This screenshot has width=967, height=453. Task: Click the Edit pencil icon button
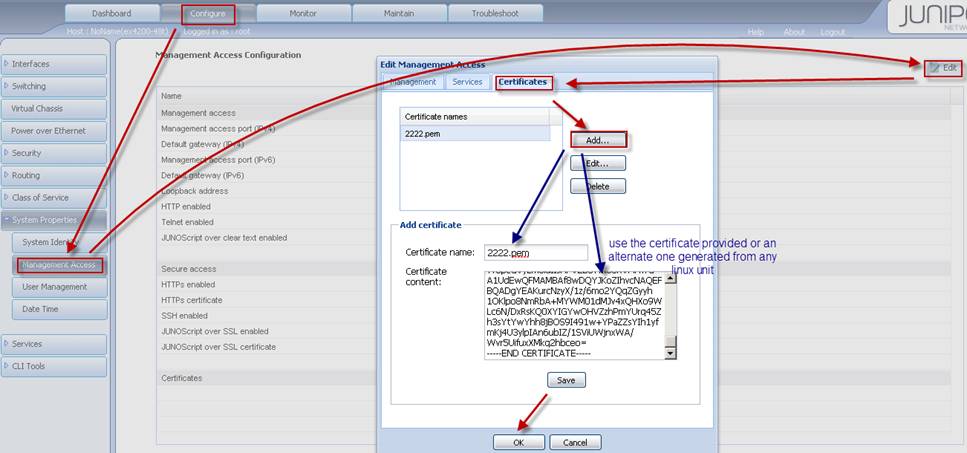(x=943, y=68)
